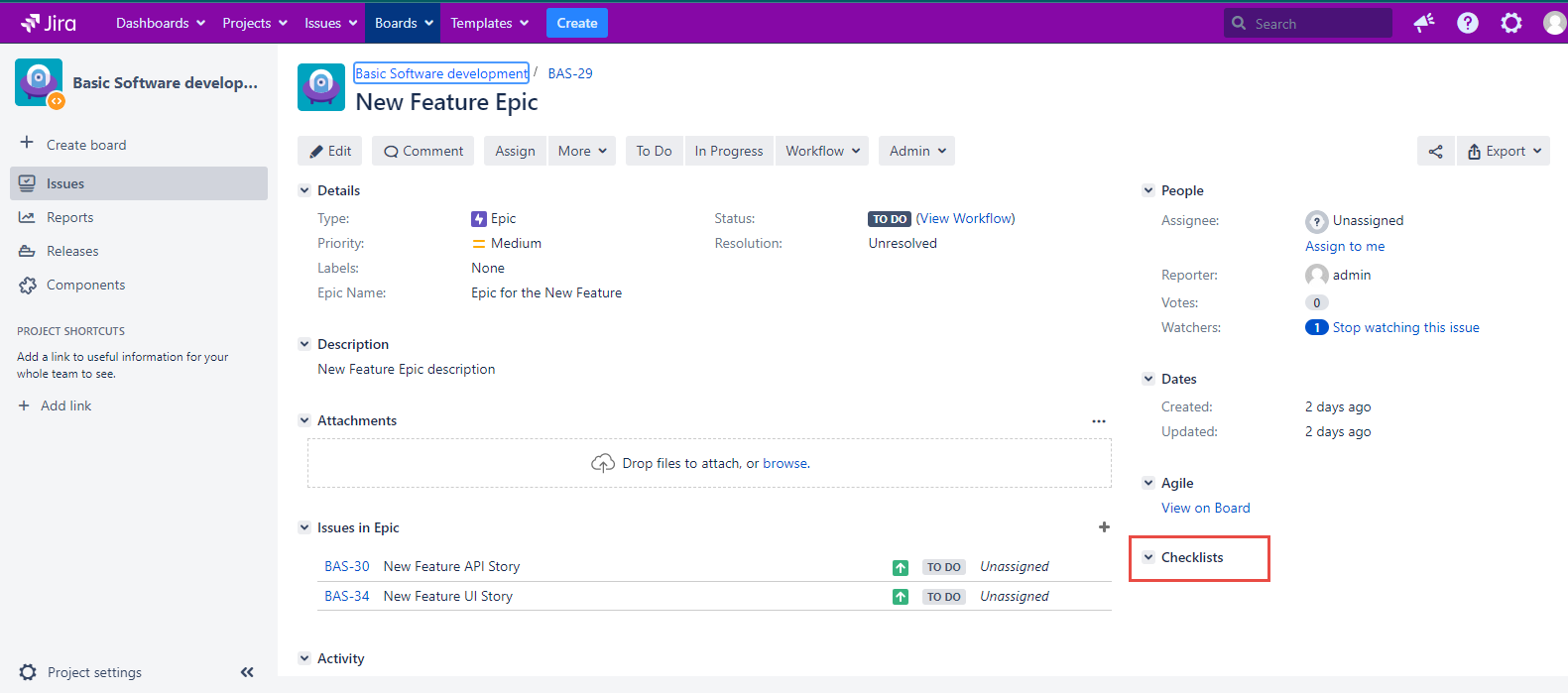
Task: Open the help question mark icon
Action: [1467, 23]
